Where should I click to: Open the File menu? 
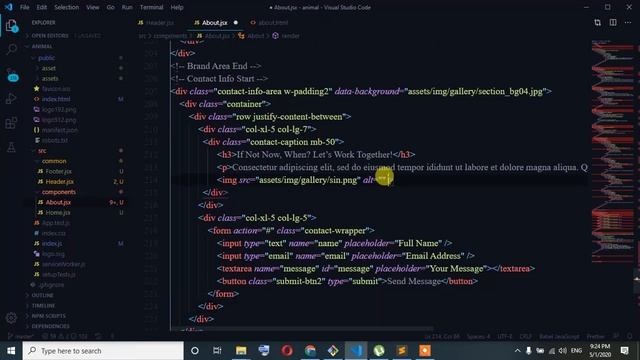point(24,7)
